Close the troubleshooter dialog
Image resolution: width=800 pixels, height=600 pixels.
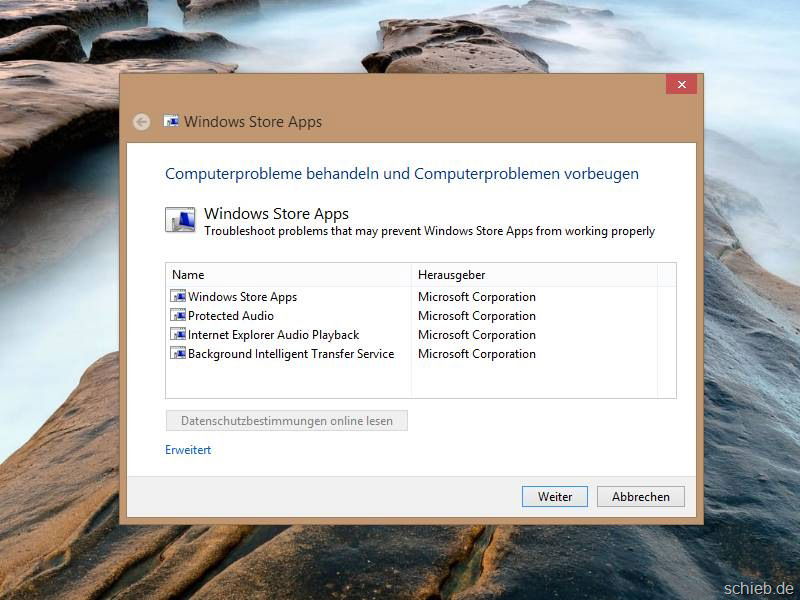pos(681,85)
